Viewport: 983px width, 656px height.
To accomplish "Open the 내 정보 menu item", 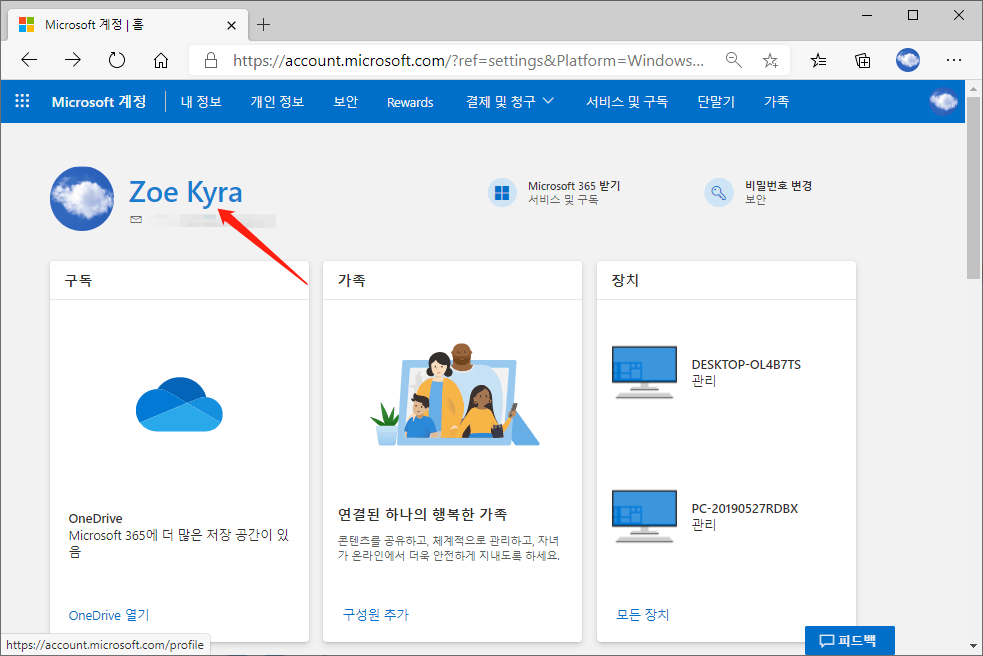I will tap(201, 102).
